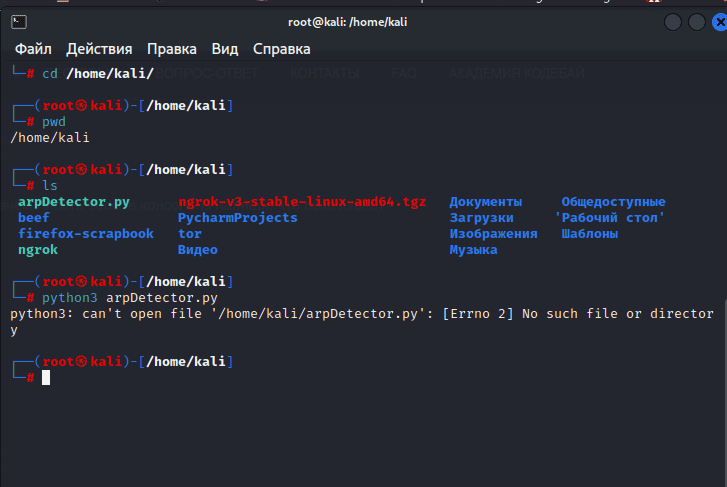
Task: Open the Файл menu
Action: (x=33, y=49)
